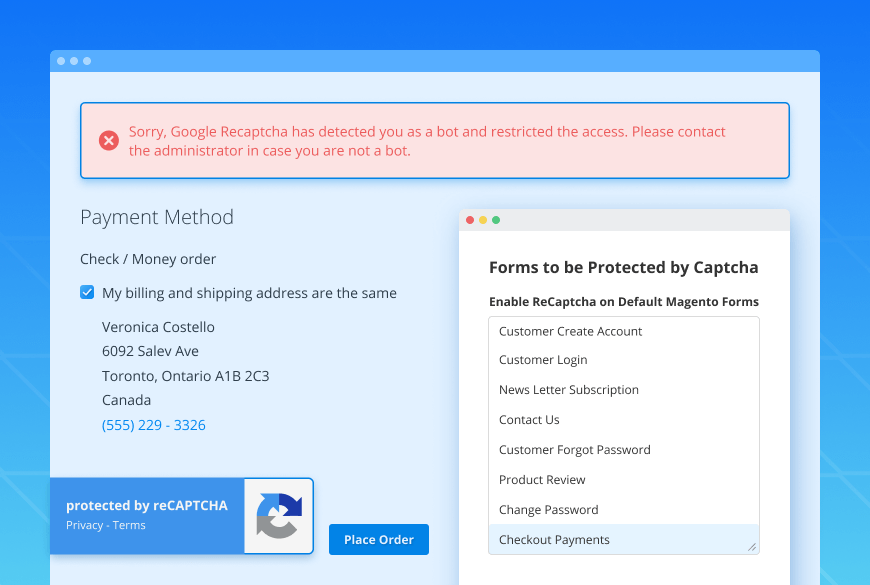
Task: Uncheck 'My billing and shipping address are the same'
Action: [x=86, y=292]
